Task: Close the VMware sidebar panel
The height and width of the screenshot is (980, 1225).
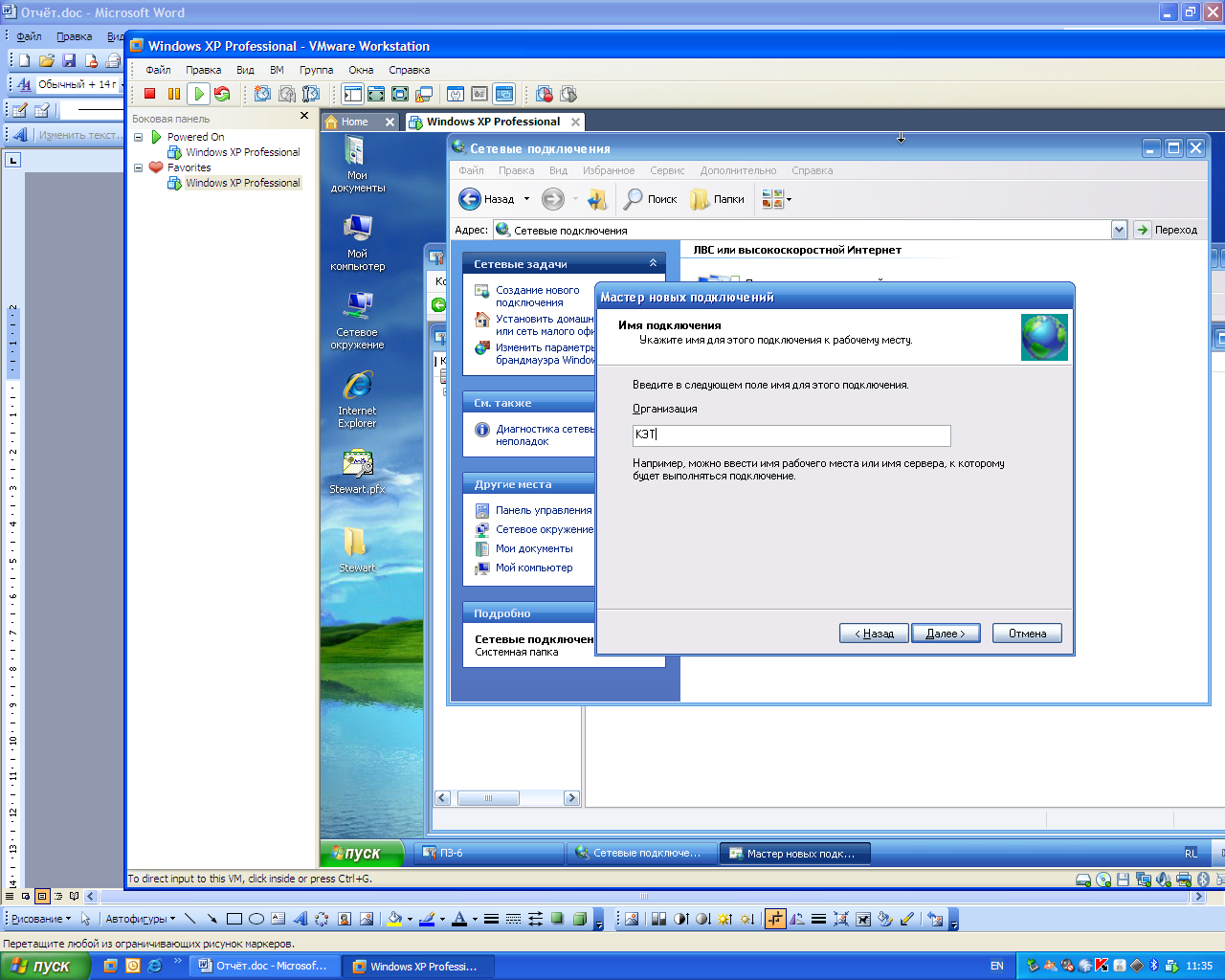Action: pyautogui.click(x=304, y=116)
